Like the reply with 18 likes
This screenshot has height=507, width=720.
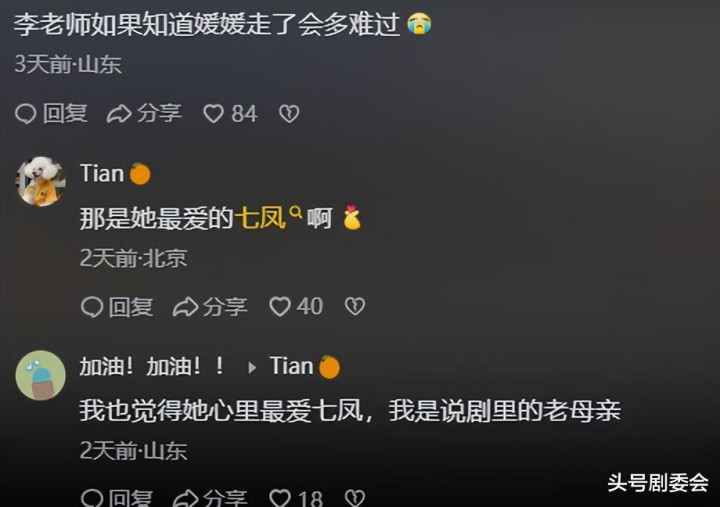[x=296, y=497]
